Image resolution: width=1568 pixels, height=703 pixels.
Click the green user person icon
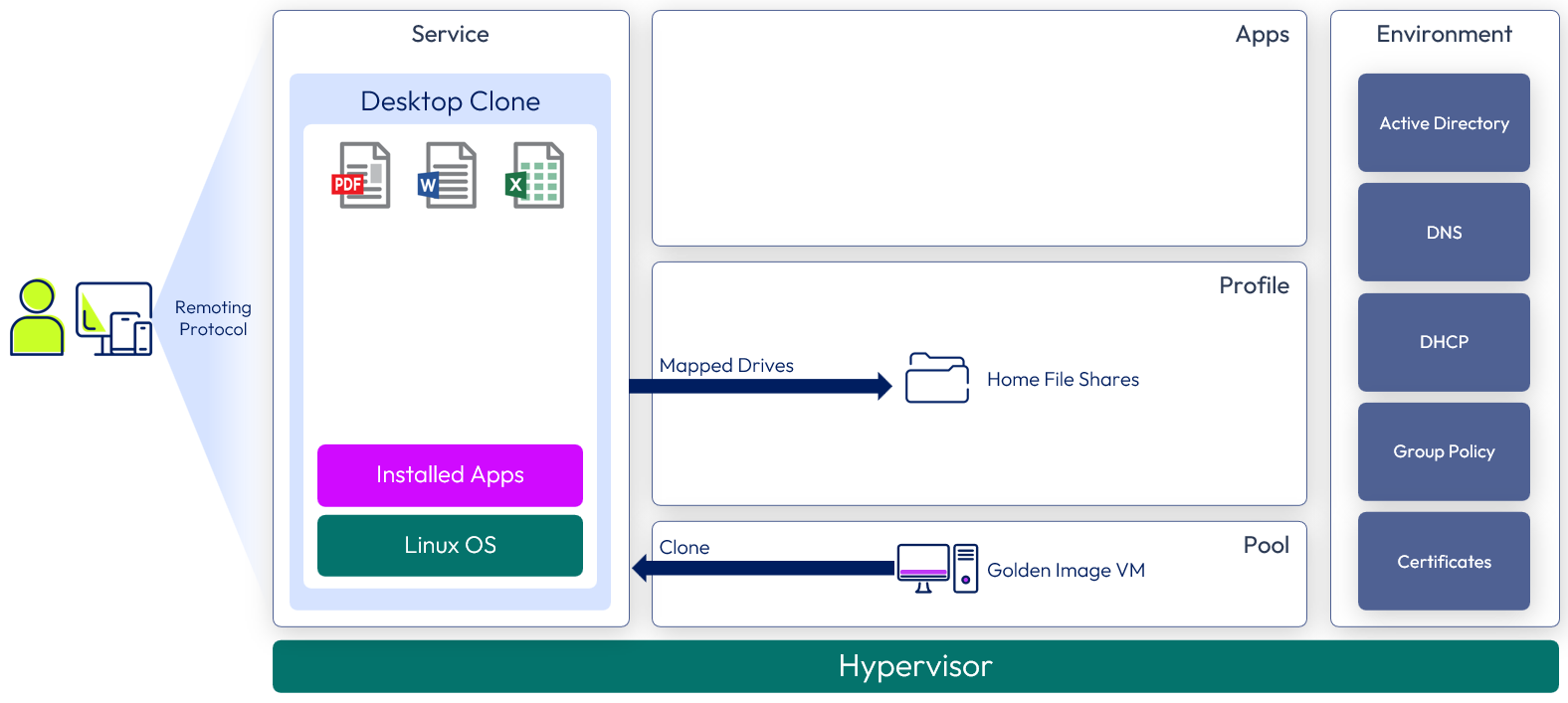(x=37, y=318)
